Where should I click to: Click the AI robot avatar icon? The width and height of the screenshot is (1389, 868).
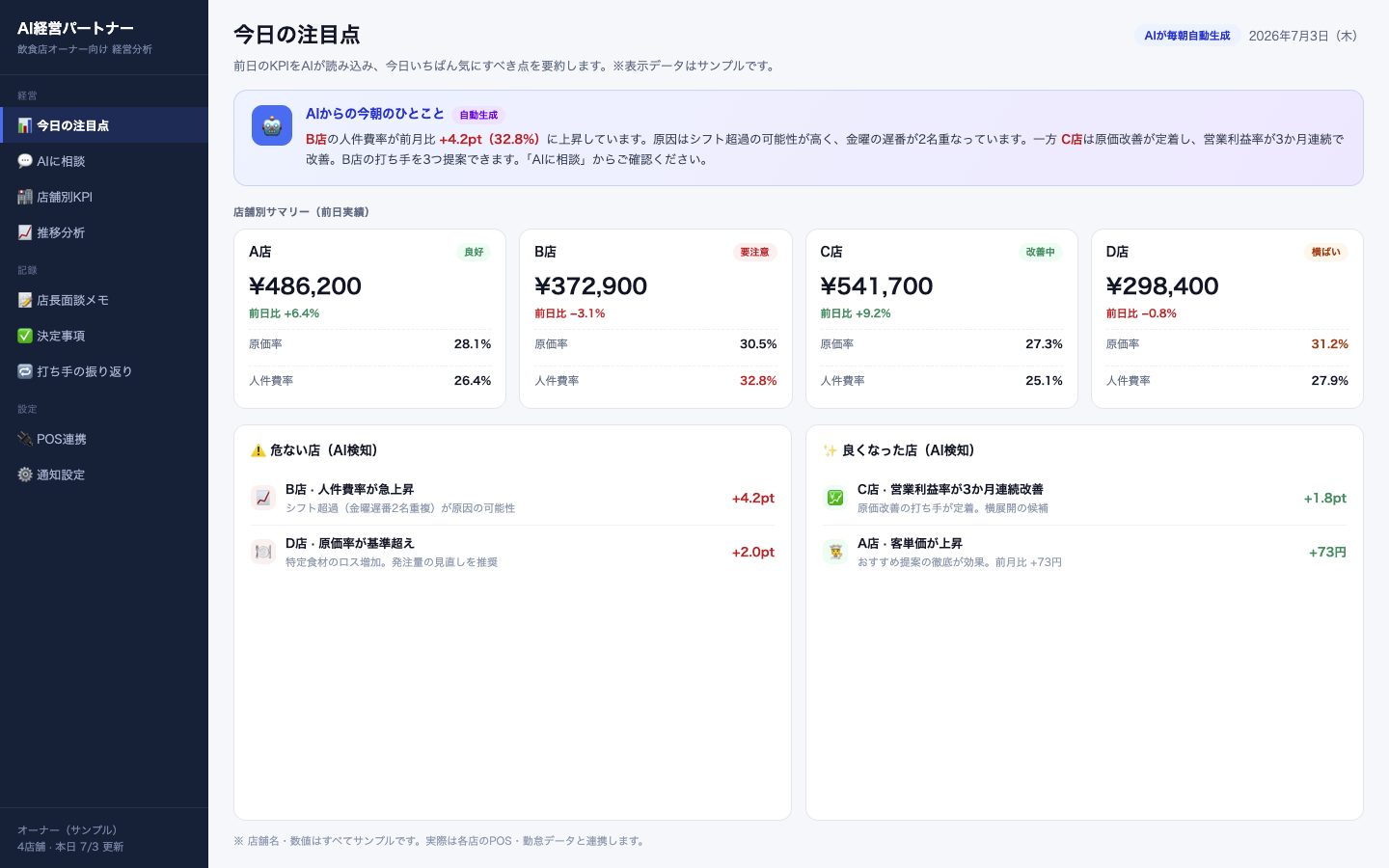[x=272, y=125]
